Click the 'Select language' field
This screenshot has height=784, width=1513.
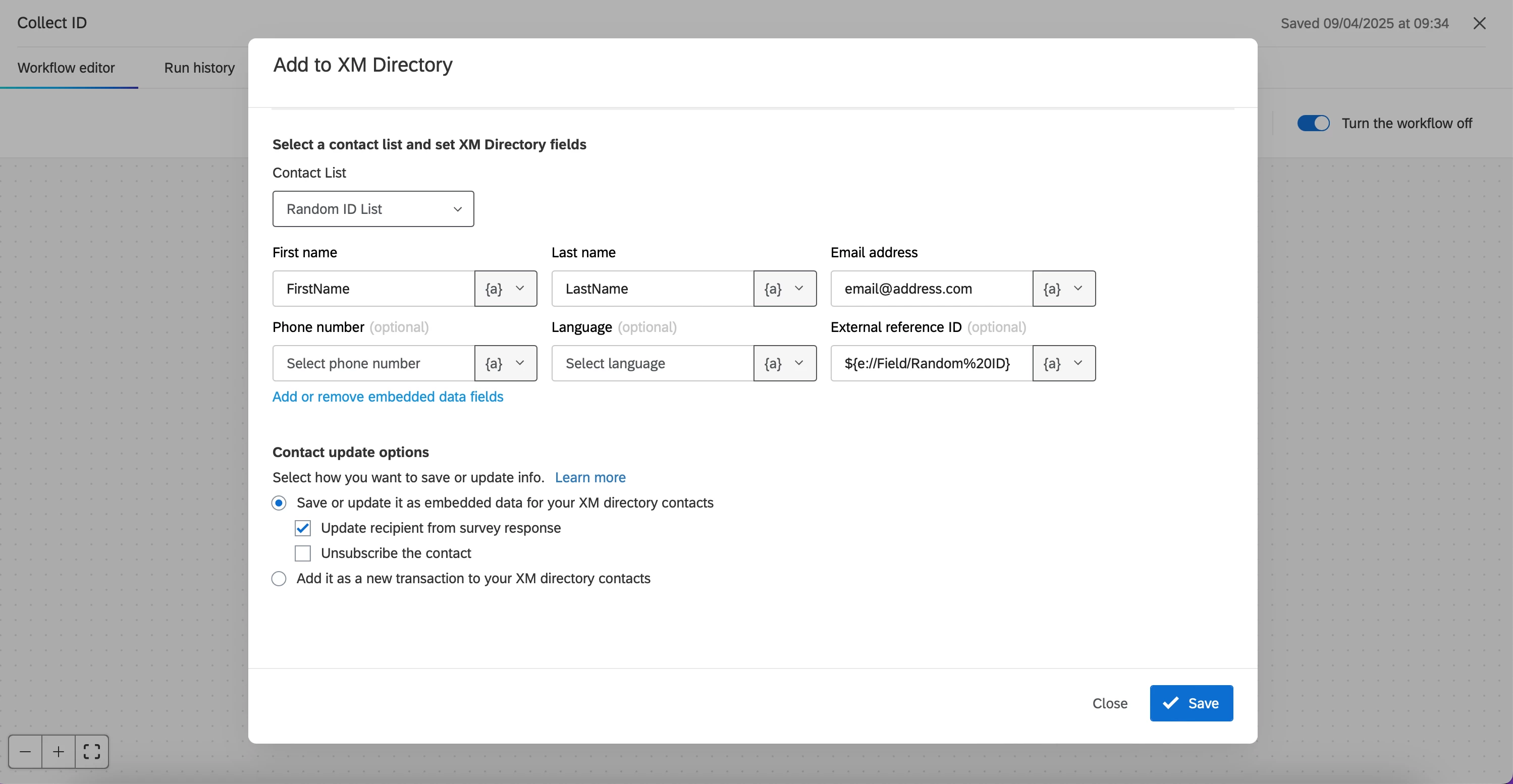(x=653, y=363)
